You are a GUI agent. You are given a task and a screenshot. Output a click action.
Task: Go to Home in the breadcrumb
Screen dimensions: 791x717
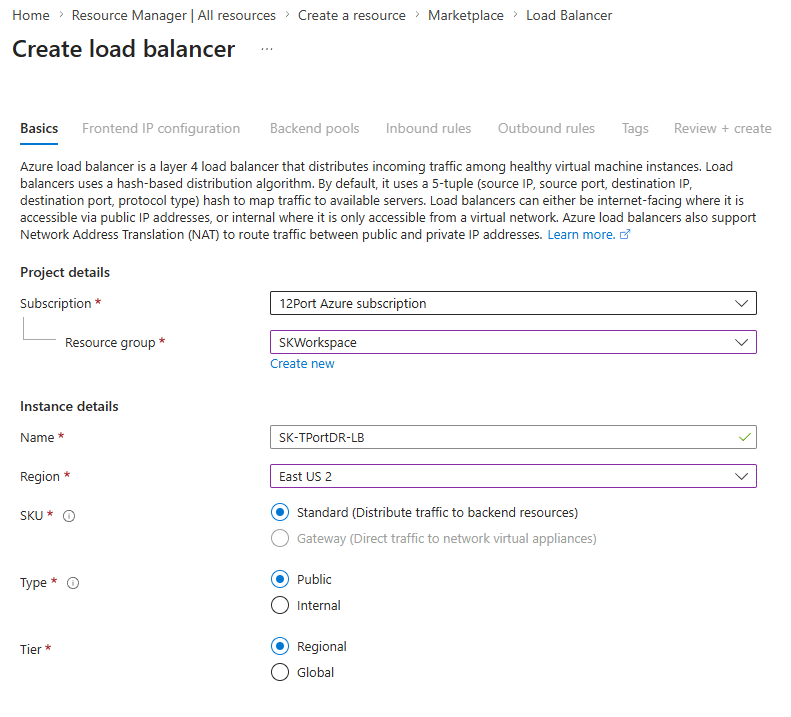(x=31, y=16)
